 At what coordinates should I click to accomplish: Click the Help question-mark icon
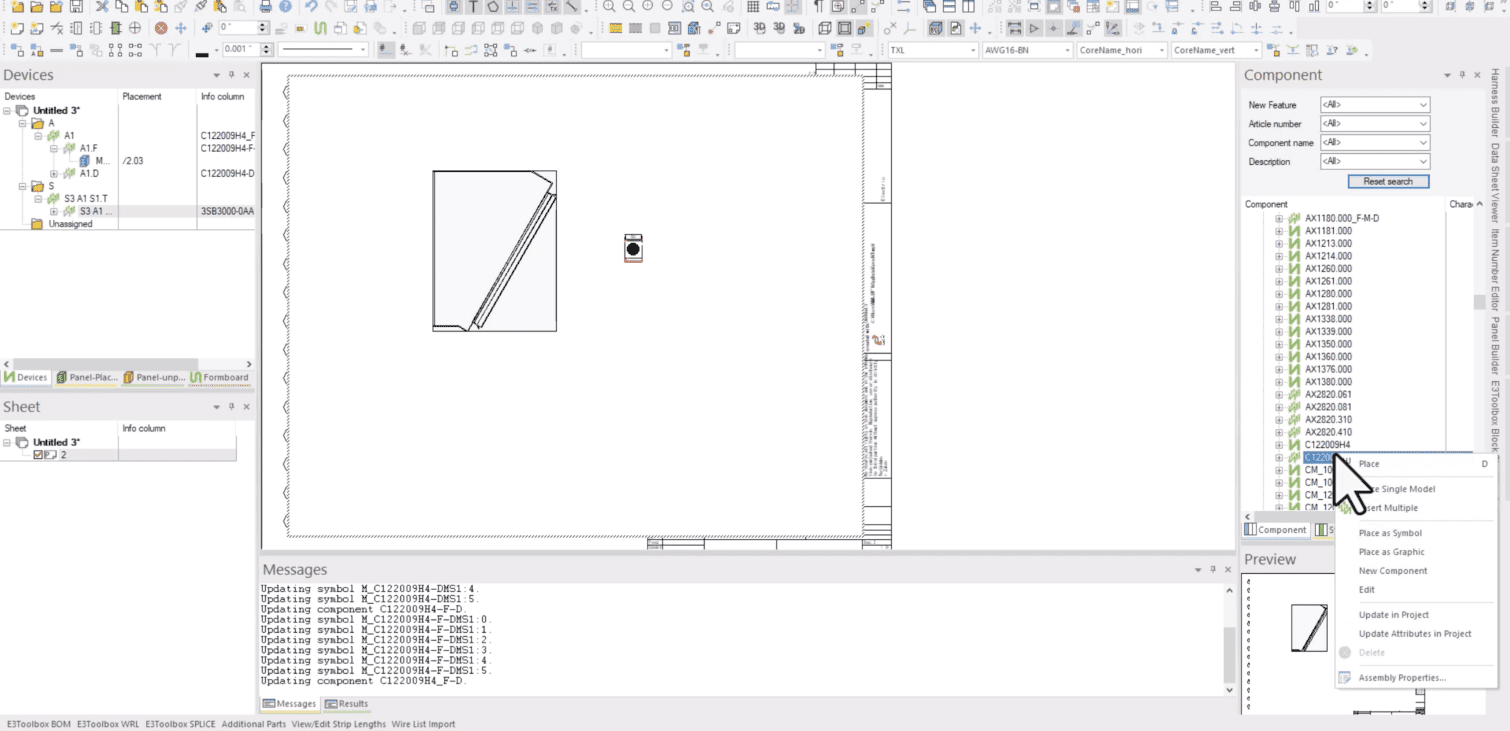tap(285, 7)
